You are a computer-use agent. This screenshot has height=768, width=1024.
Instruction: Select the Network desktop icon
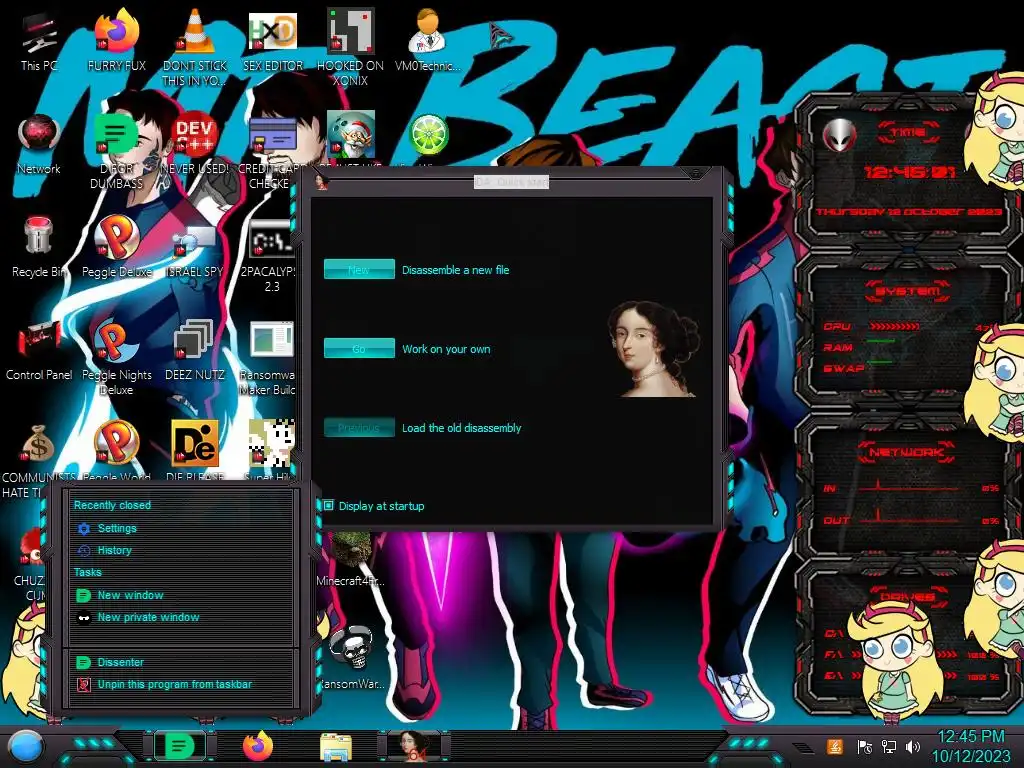point(39,144)
